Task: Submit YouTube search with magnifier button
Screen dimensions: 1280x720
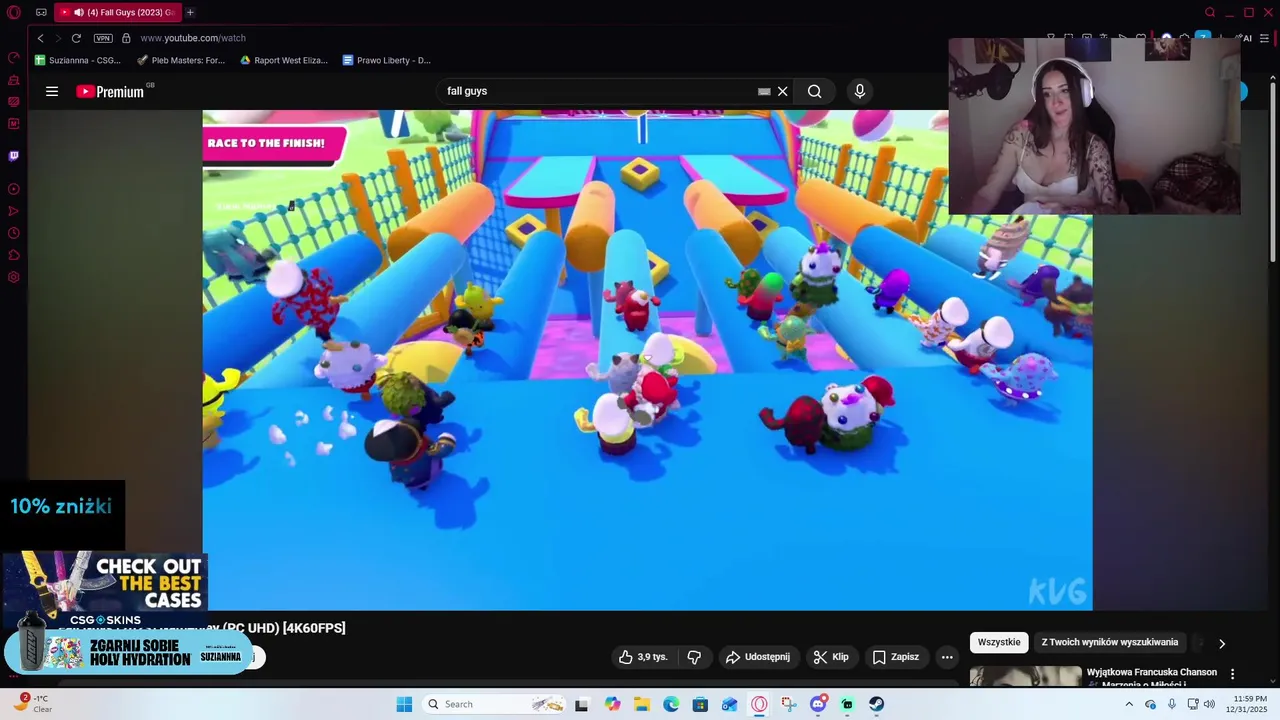Action: coord(815,91)
